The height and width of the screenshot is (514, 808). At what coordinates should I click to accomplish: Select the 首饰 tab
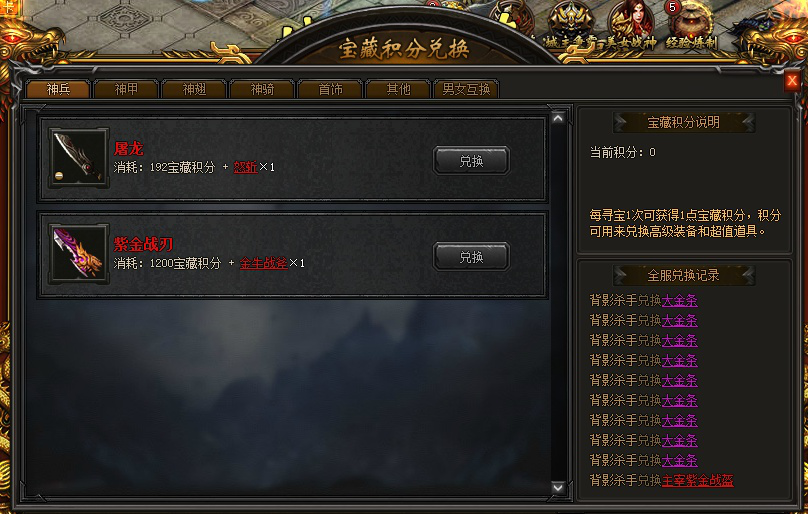click(330, 89)
